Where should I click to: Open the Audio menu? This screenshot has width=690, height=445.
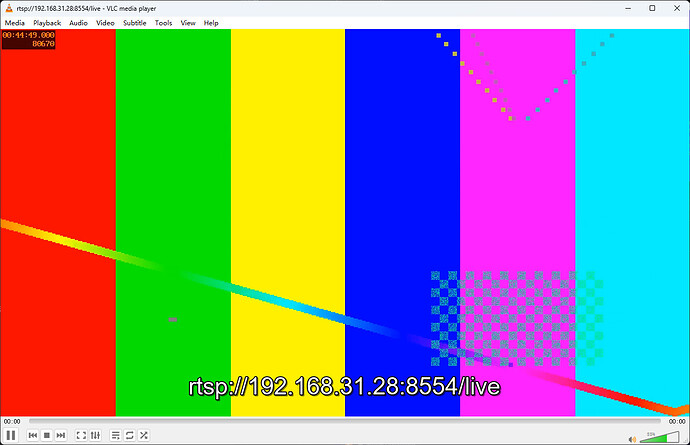click(x=78, y=23)
